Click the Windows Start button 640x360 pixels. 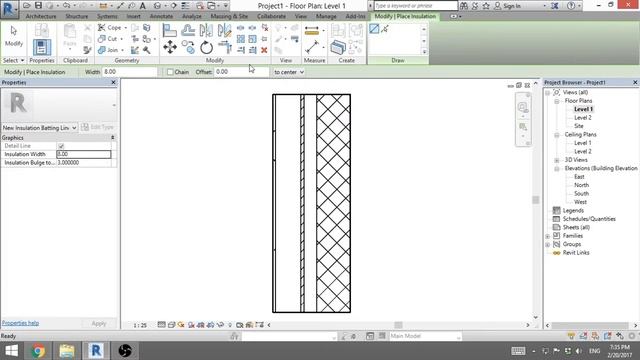(x=11, y=351)
